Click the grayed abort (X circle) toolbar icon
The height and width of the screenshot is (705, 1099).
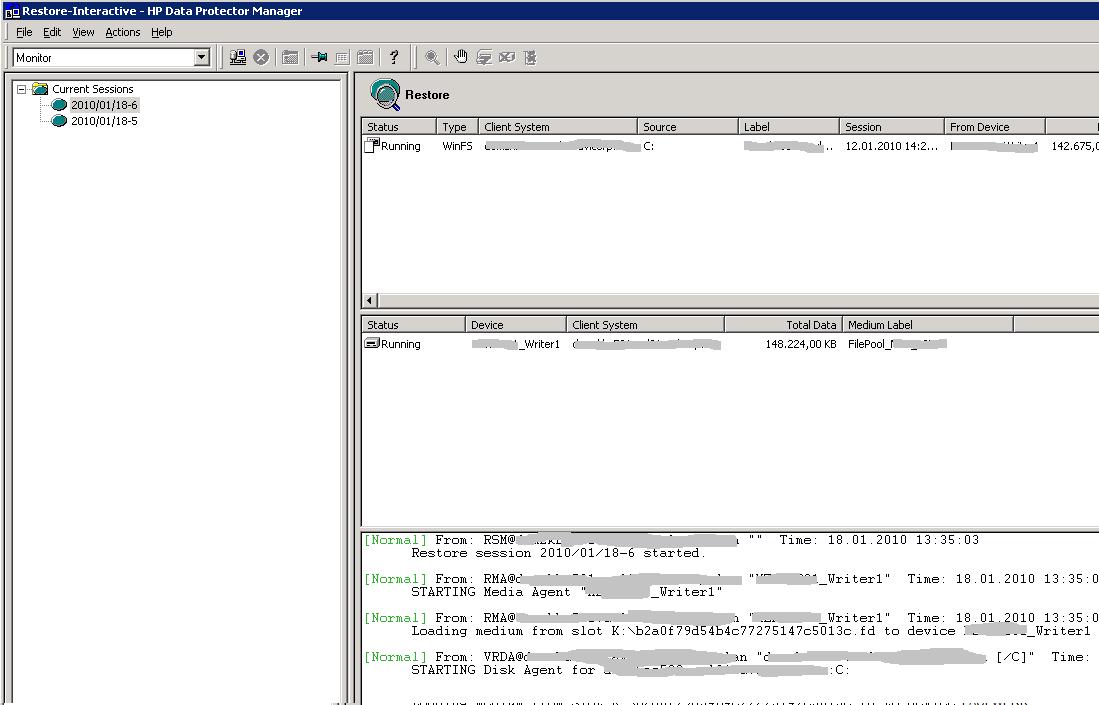point(261,57)
